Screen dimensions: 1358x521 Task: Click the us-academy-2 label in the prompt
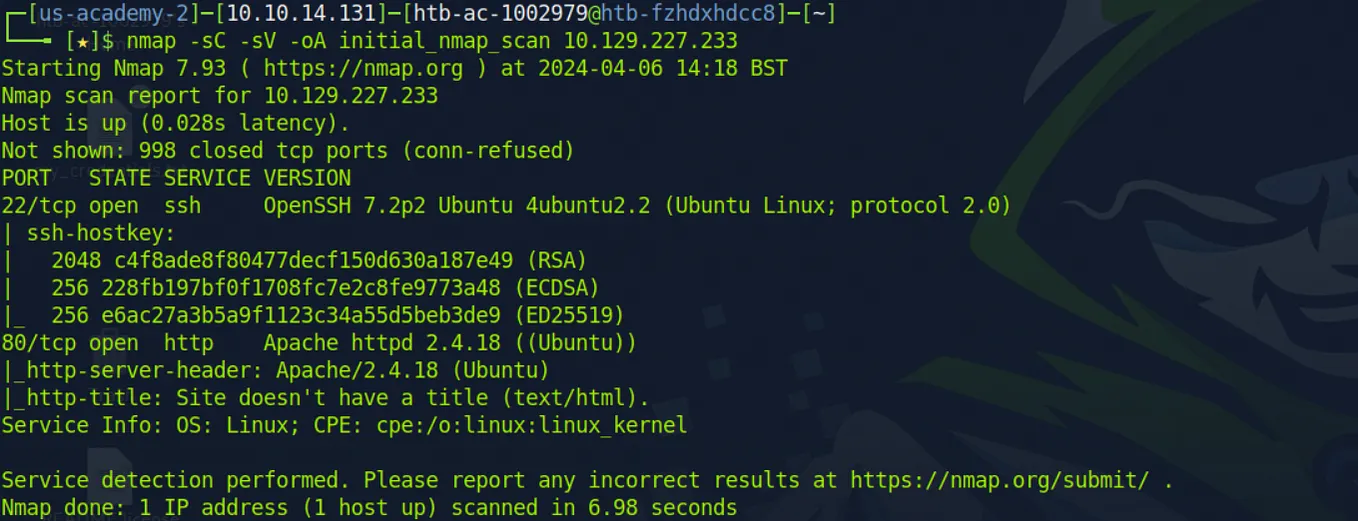[x=105, y=15]
